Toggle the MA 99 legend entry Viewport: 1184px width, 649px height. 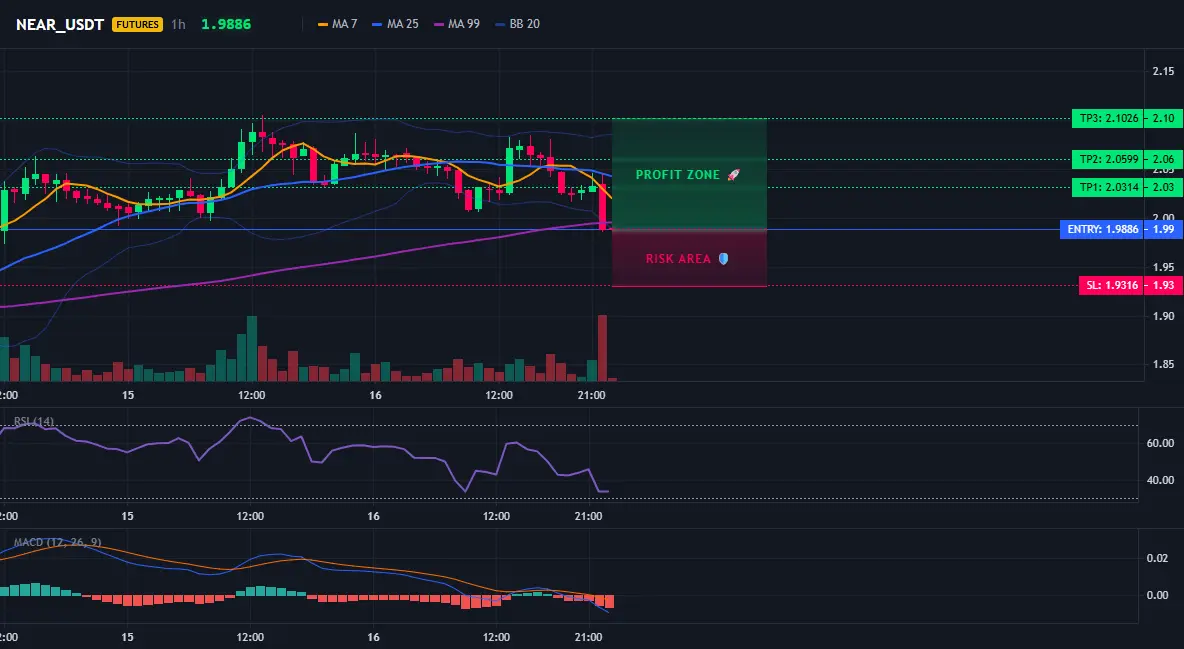point(456,24)
